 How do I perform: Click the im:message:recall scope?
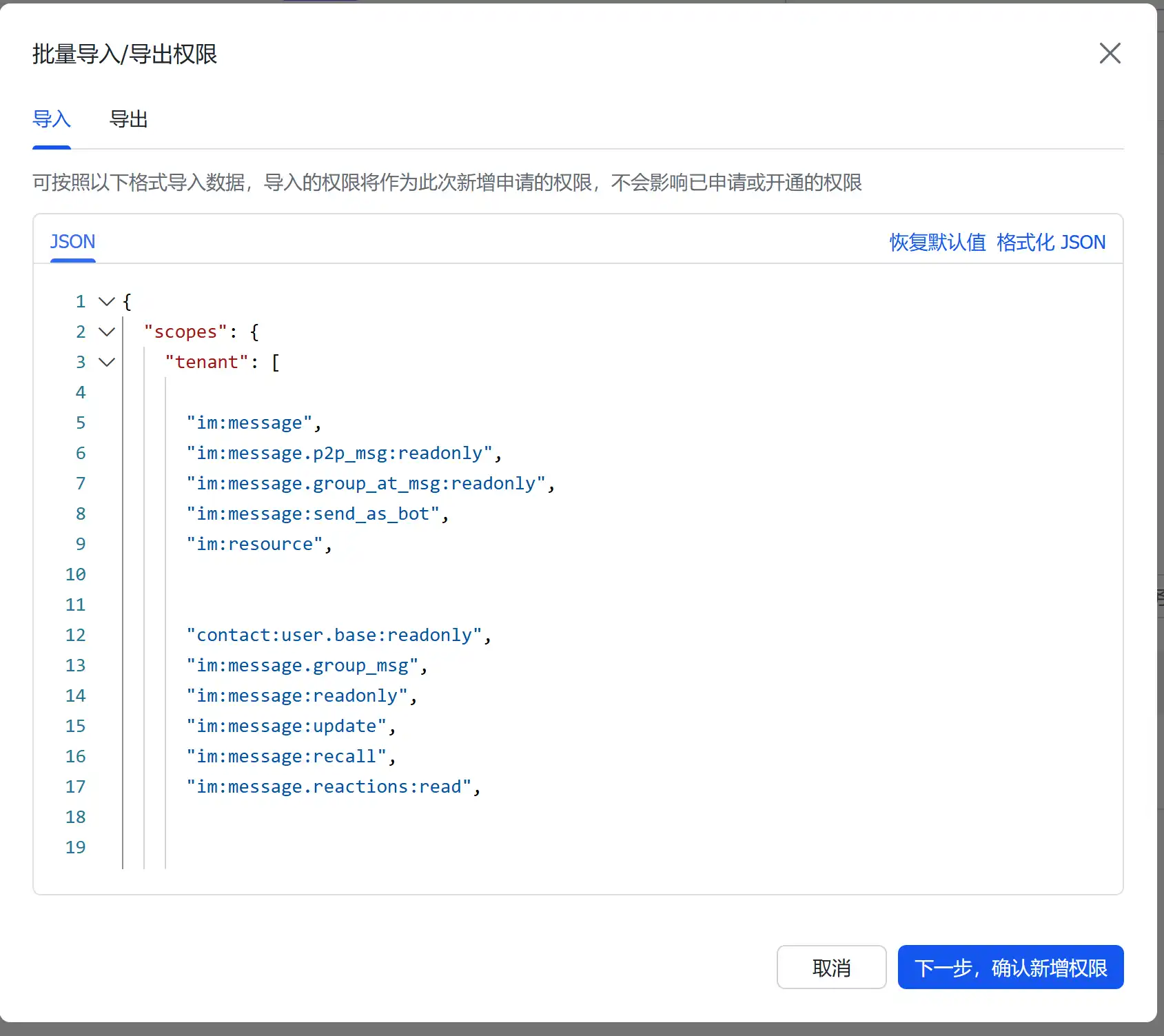286,755
